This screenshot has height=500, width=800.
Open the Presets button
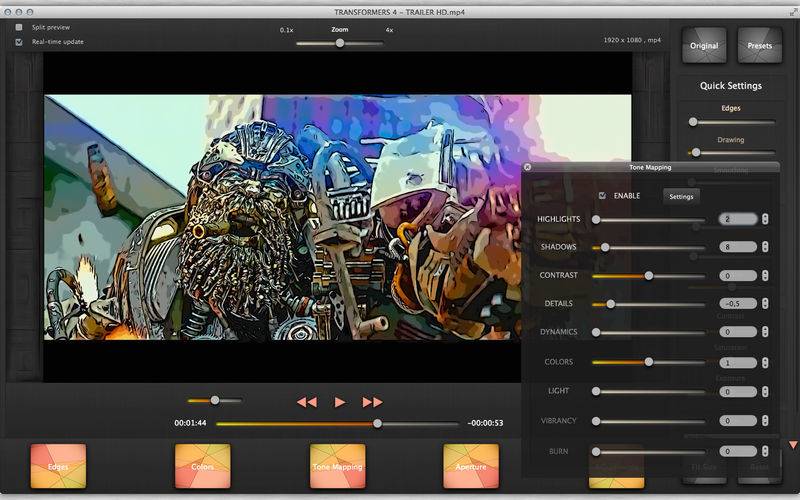coord(760,45)
